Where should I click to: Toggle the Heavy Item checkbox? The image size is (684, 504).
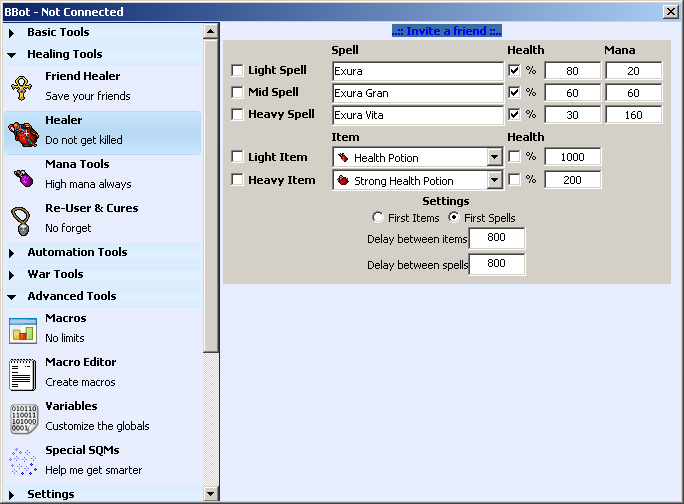(237, 181)
